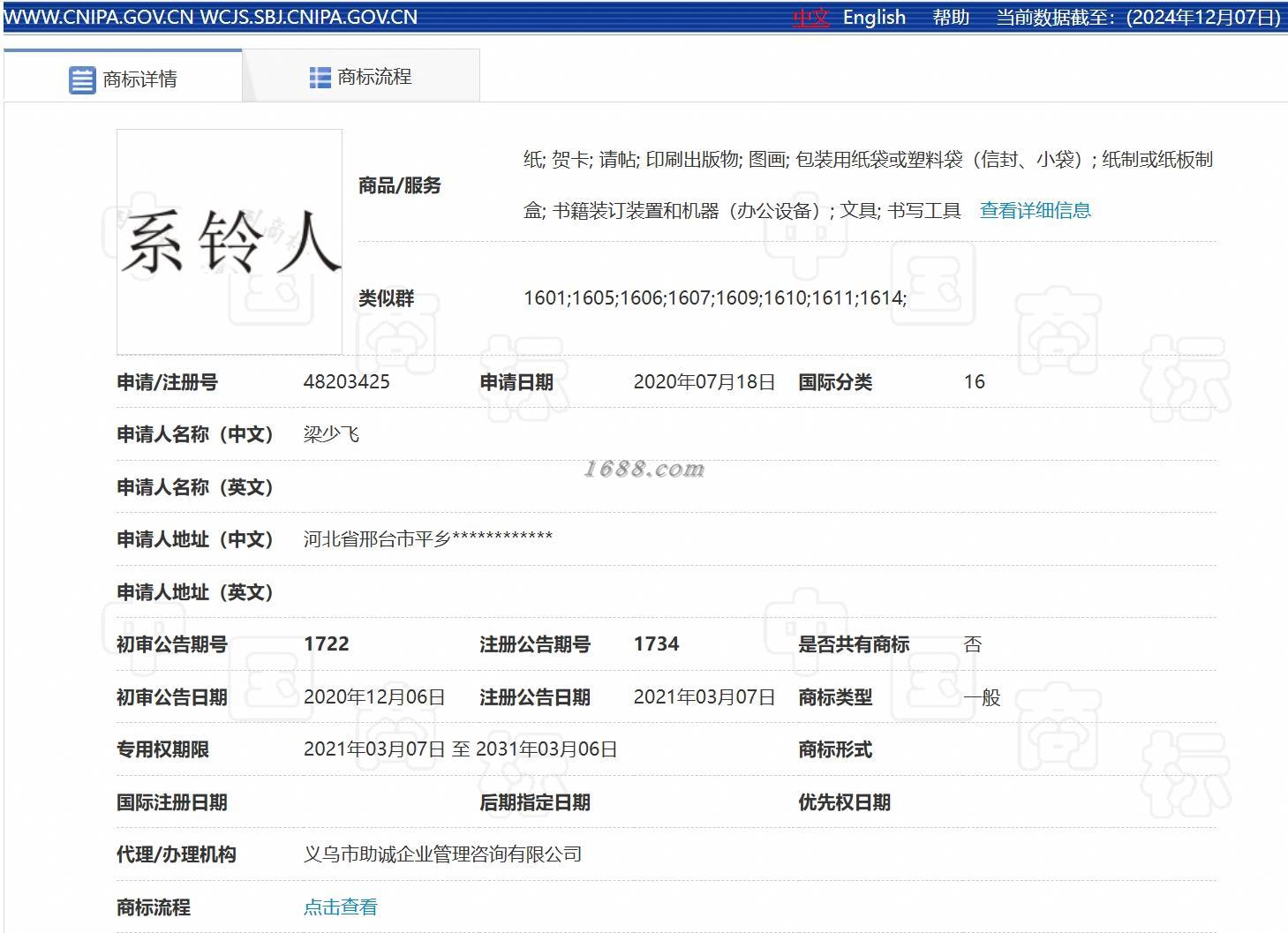Click the registration announcement issue 1734
1288x933 pixels.
(x=657, y=644)
